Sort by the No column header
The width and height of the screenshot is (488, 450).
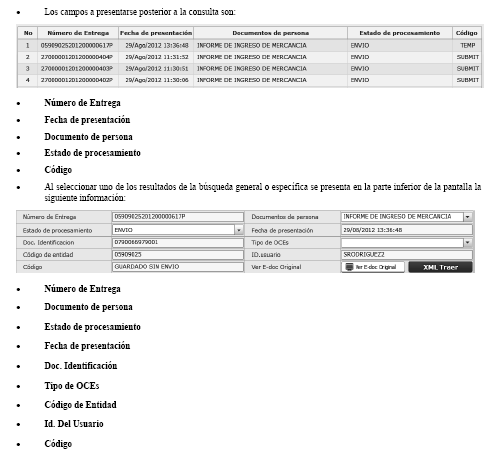click(28, 33)
